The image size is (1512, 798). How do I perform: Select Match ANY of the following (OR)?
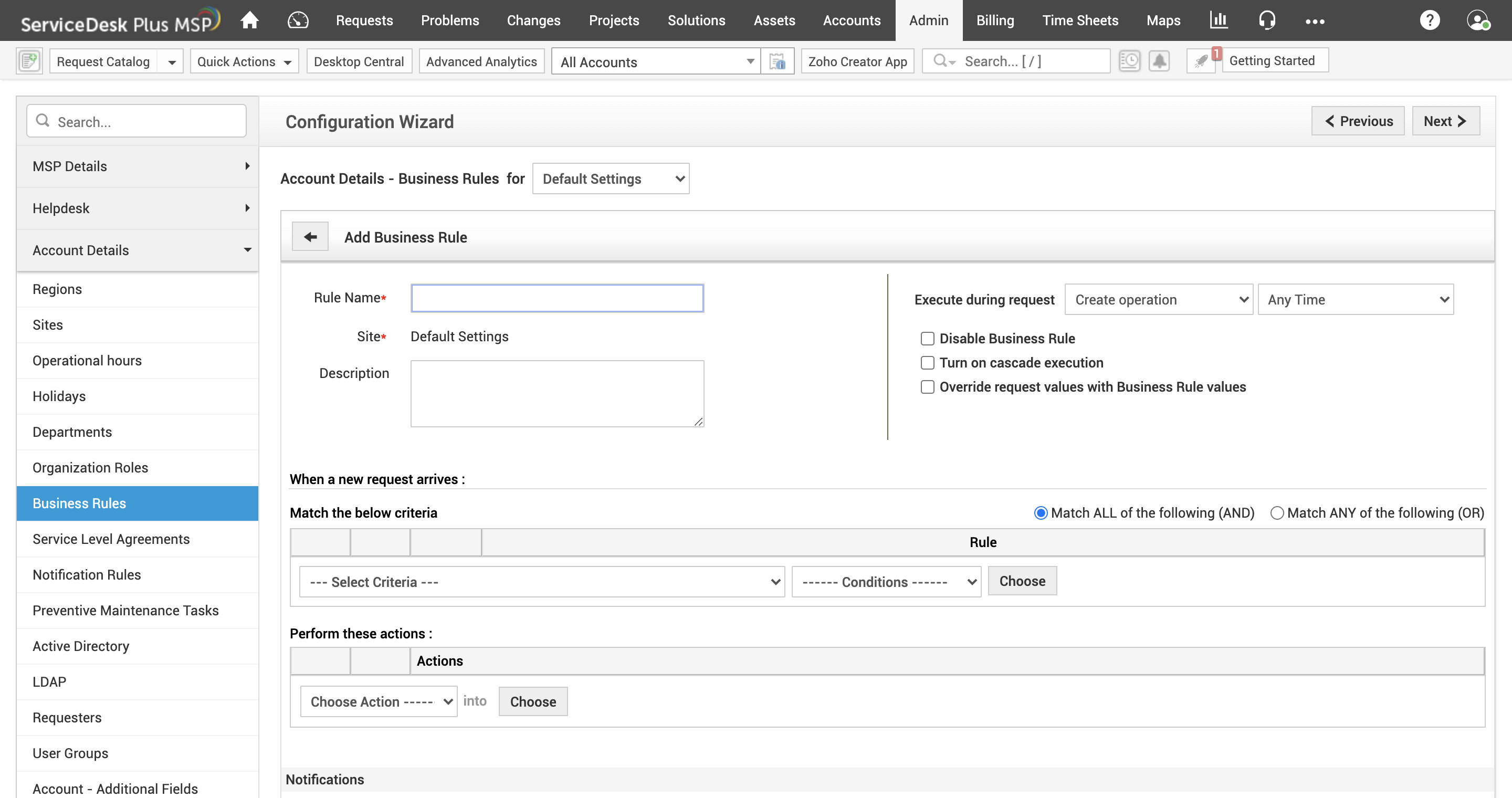(1277, 513)
